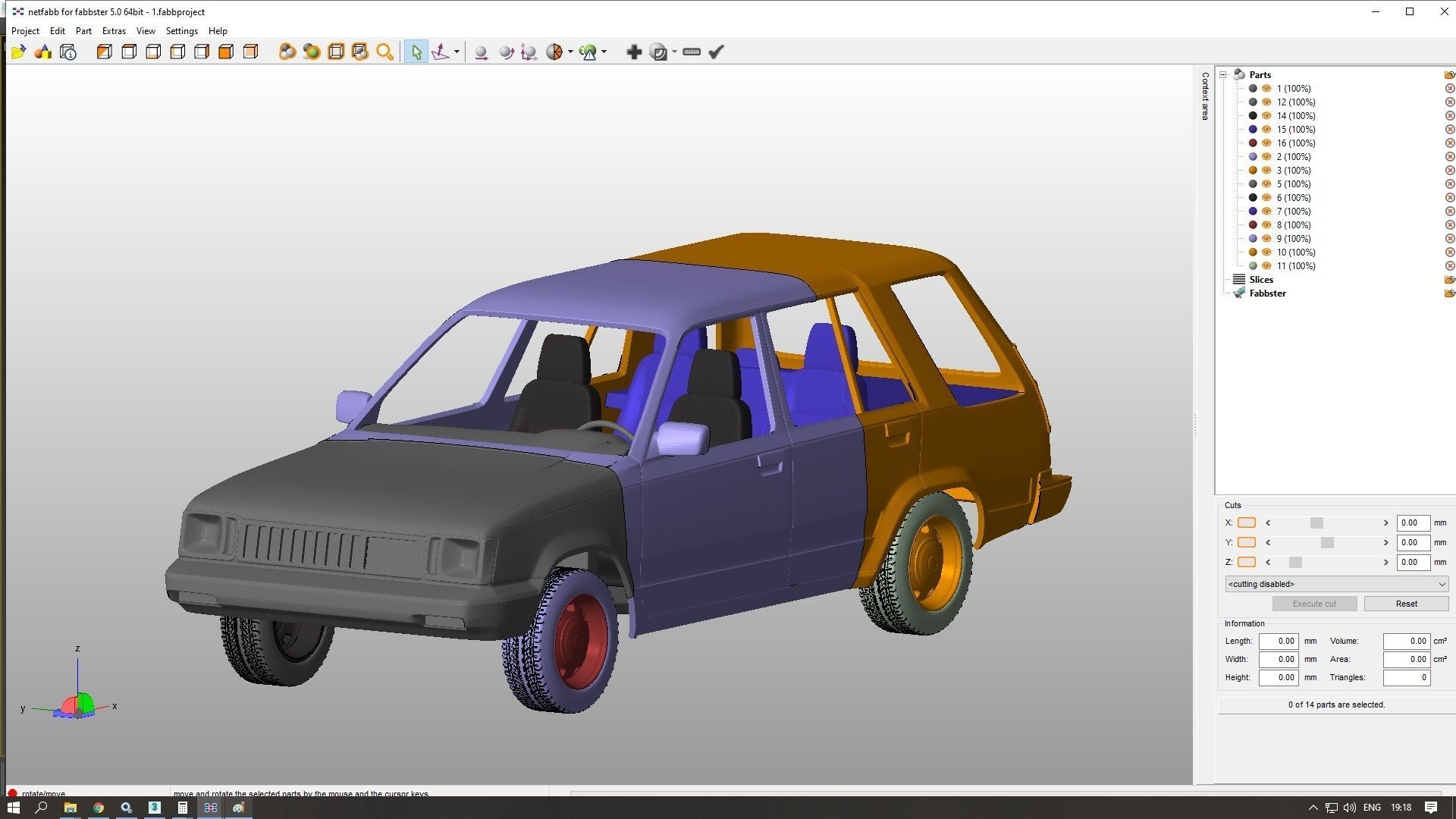Open the Edit menu
Screen dimensions: 1456x819
[x=58, y=31]
